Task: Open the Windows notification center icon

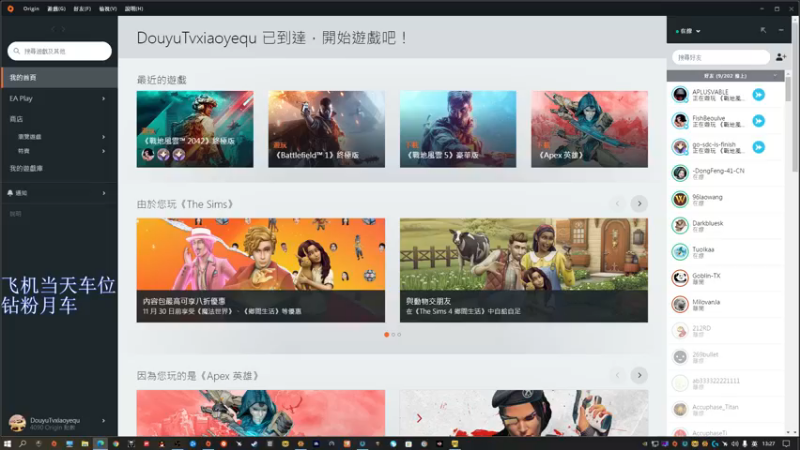Action: [x=787, y=444]
